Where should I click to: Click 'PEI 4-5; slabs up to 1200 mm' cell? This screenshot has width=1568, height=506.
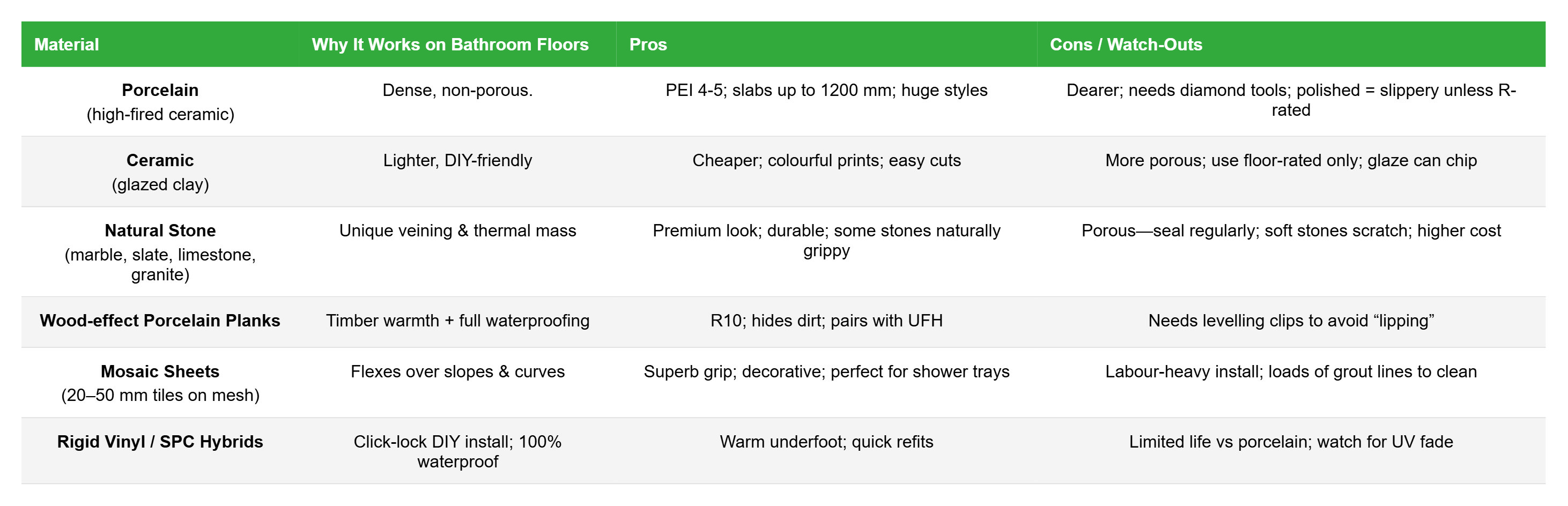(x=826, y=91)
